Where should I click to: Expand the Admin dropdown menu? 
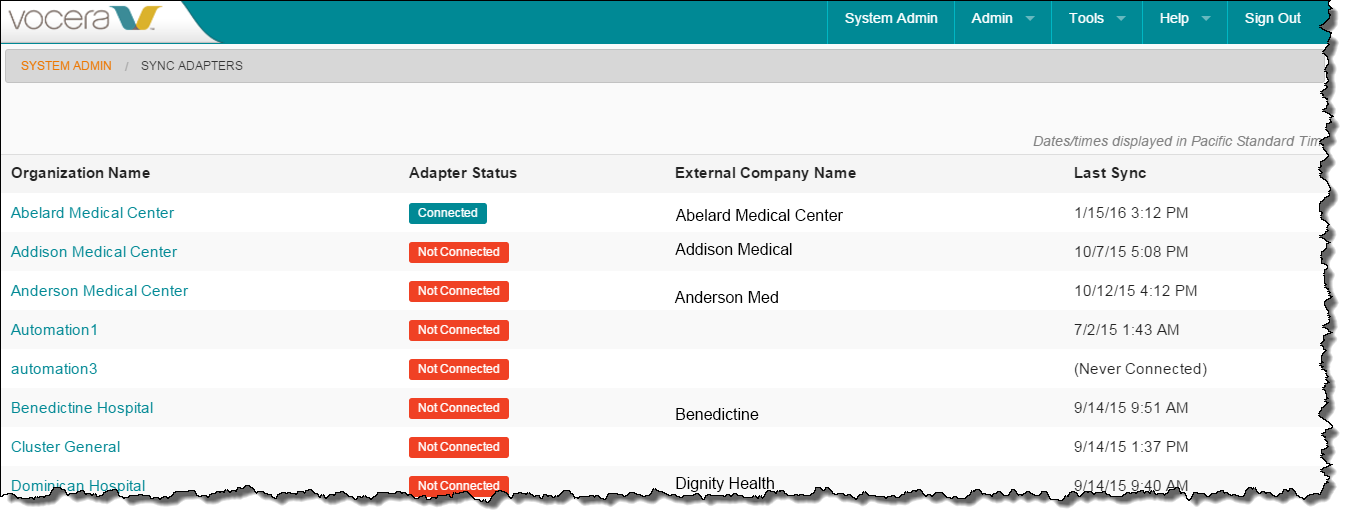click(x=1002, y=18)
